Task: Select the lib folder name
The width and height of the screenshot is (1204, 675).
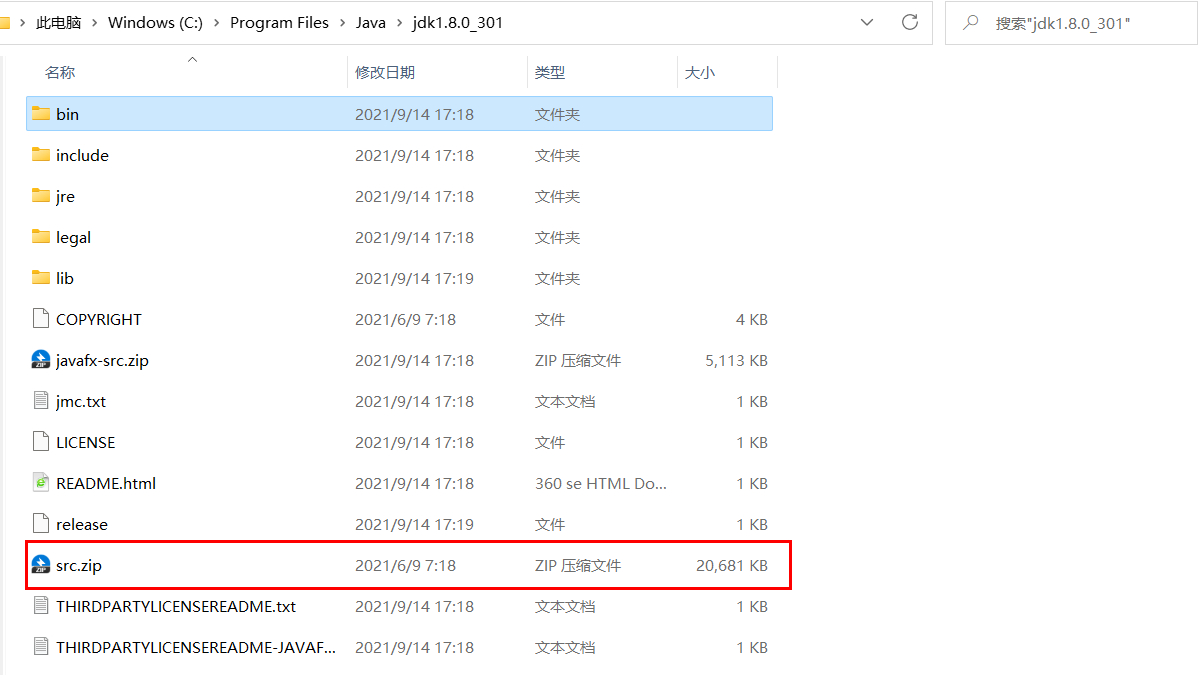Action: click(x=65, y=278)
